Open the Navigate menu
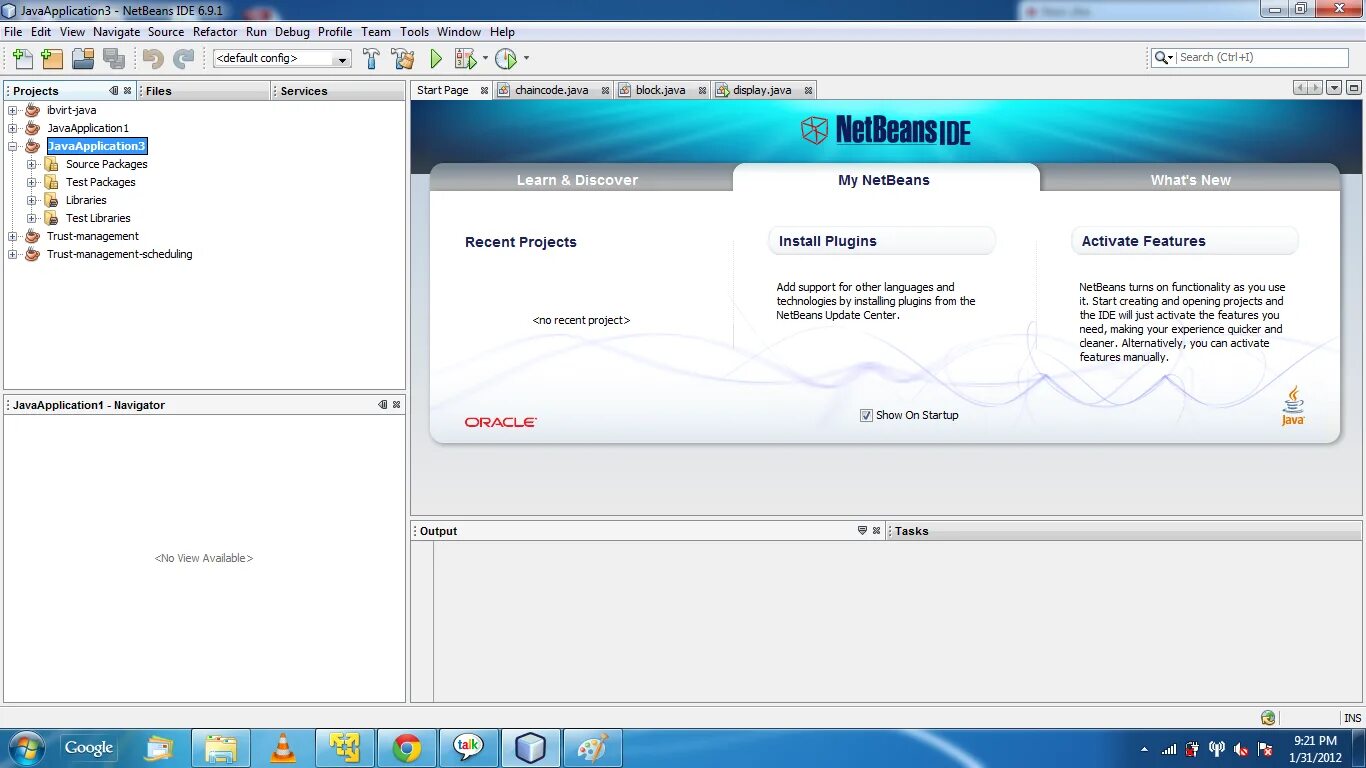This screenshot has width=1366, height=768. (117, 32)
